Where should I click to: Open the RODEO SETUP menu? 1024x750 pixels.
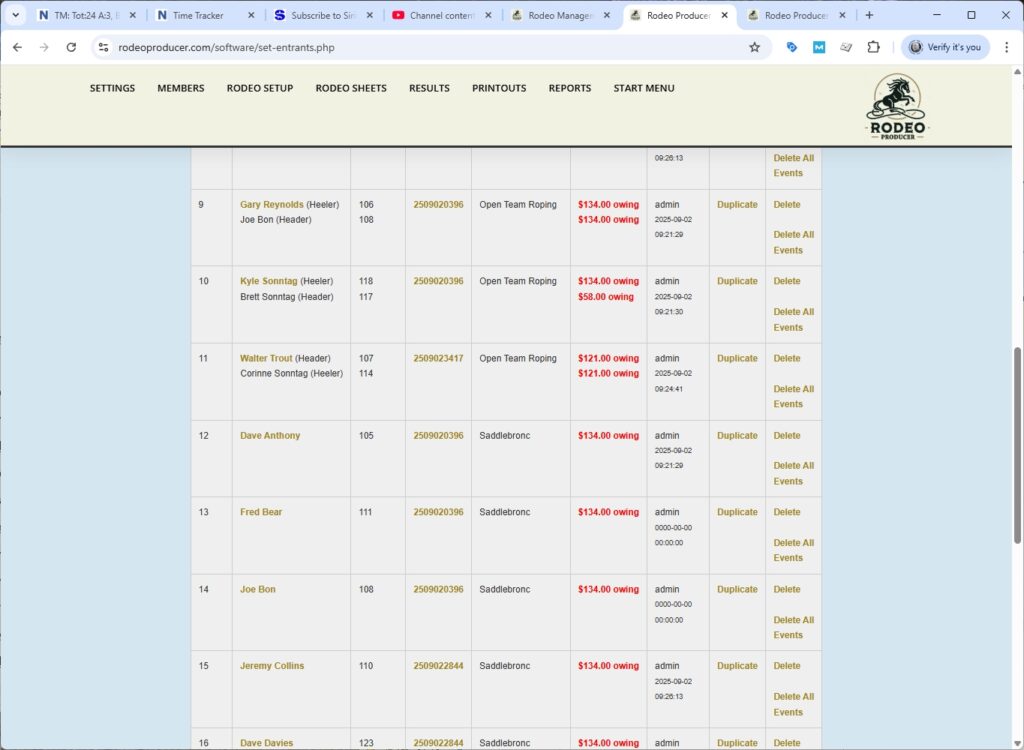coord(260,88)
